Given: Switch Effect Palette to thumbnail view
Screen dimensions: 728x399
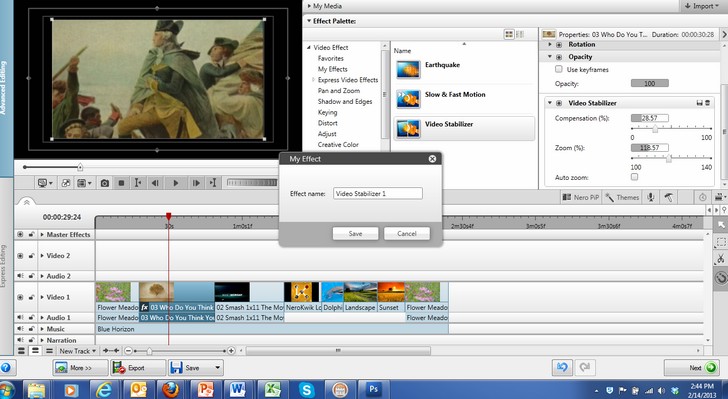Looking at the screenshot, I should click(509, 34).
